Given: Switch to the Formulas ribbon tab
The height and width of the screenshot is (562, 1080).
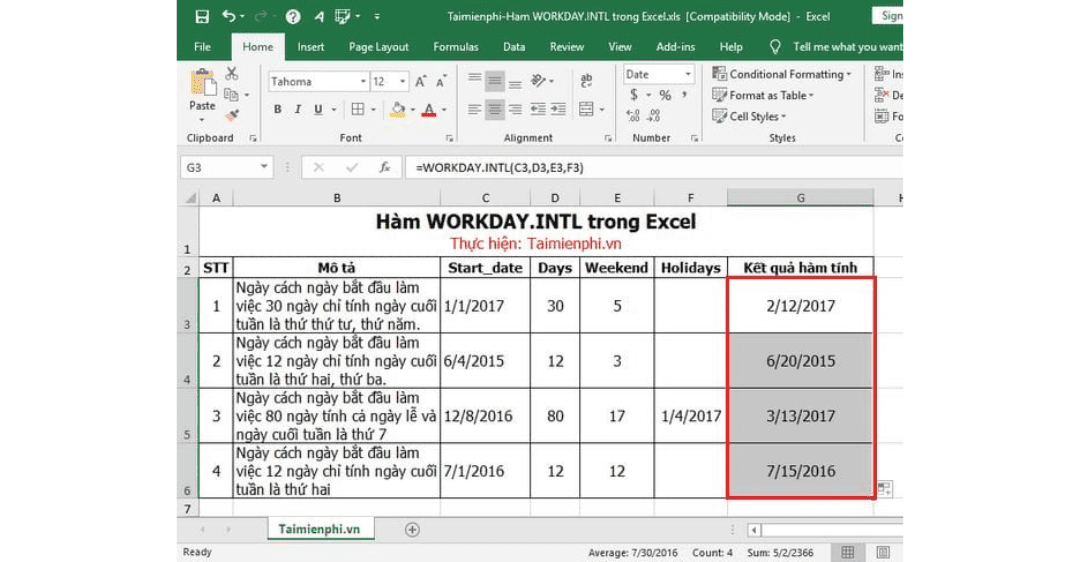Looking at the screenshot, I should tap(455, 47).
